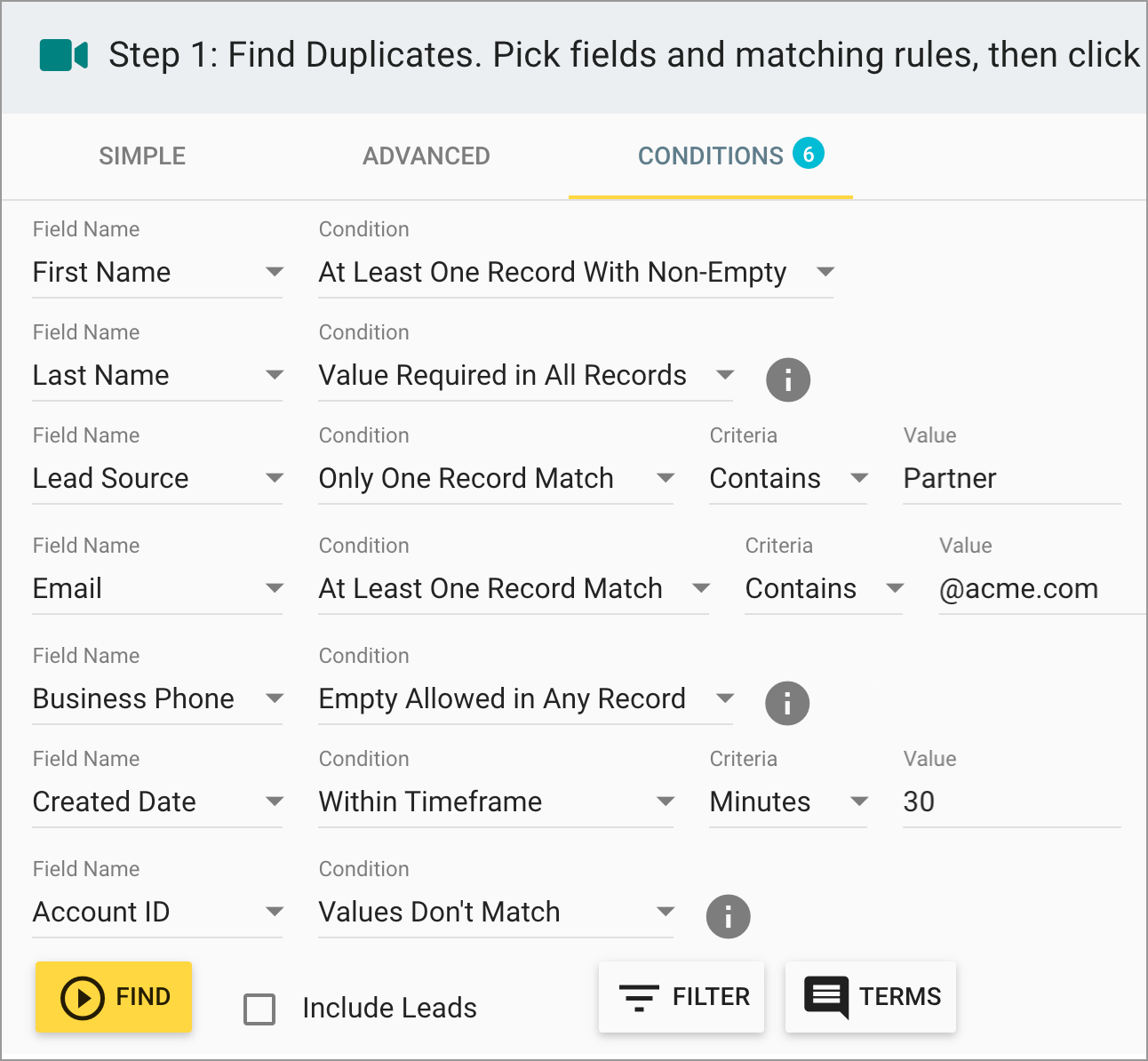1148x1061 pixels.
Task: Open the First Name field dropdown
Action: click(x=157, y=272)
